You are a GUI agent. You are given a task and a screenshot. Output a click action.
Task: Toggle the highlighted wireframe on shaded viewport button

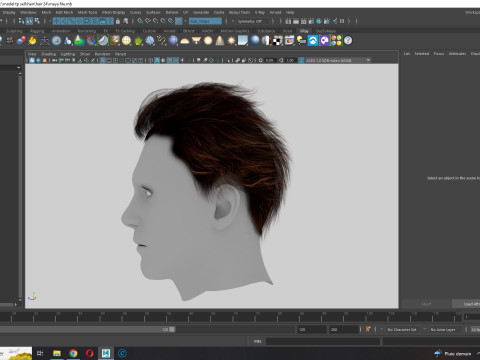click(x=169, y=60)
